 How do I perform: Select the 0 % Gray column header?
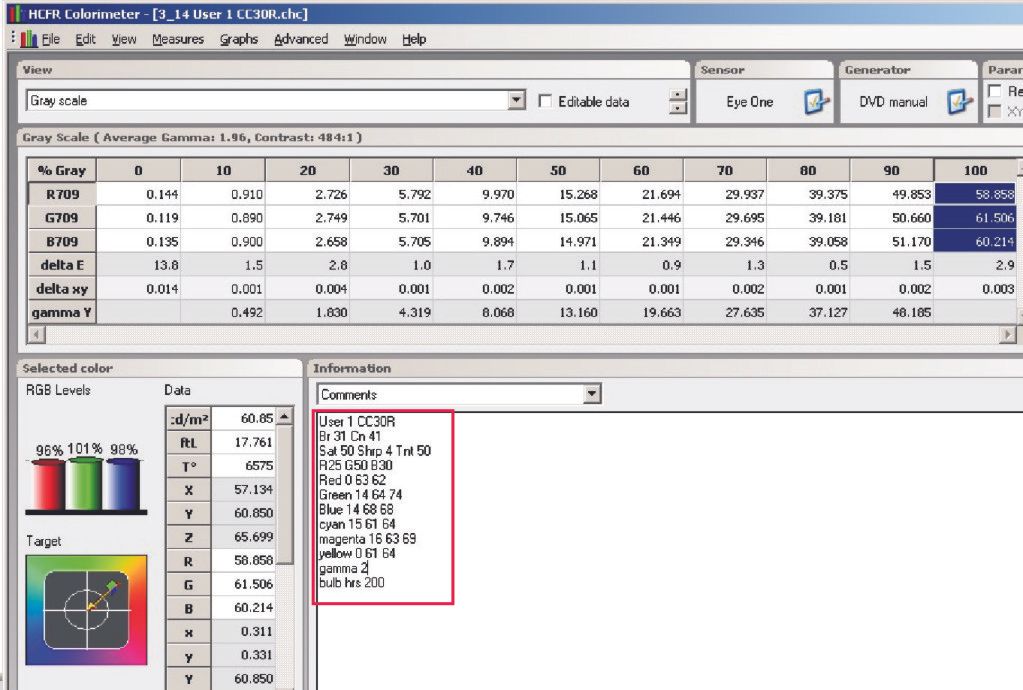pos(138,170)
